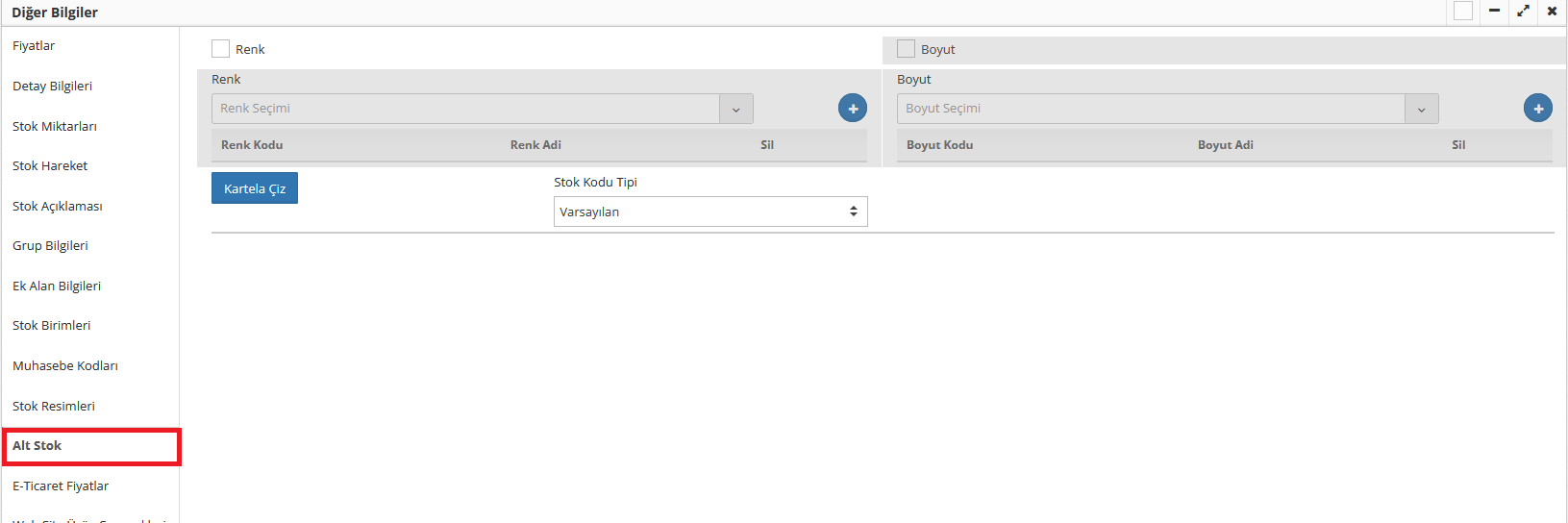Click the plus icon to add Boyut

pyautogui.click(x=1537, y=109)
